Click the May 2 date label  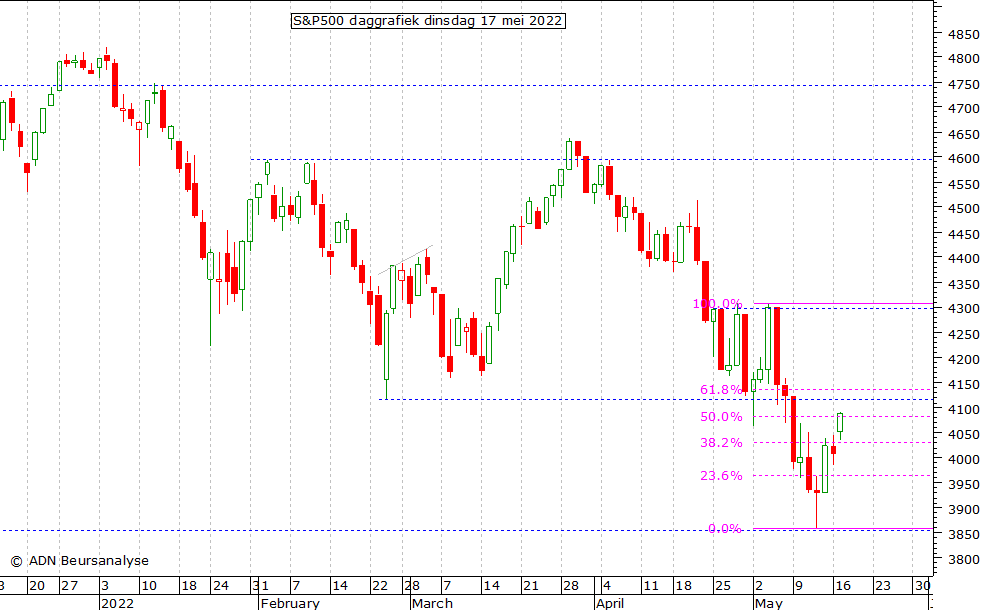[x=759, y=586]
